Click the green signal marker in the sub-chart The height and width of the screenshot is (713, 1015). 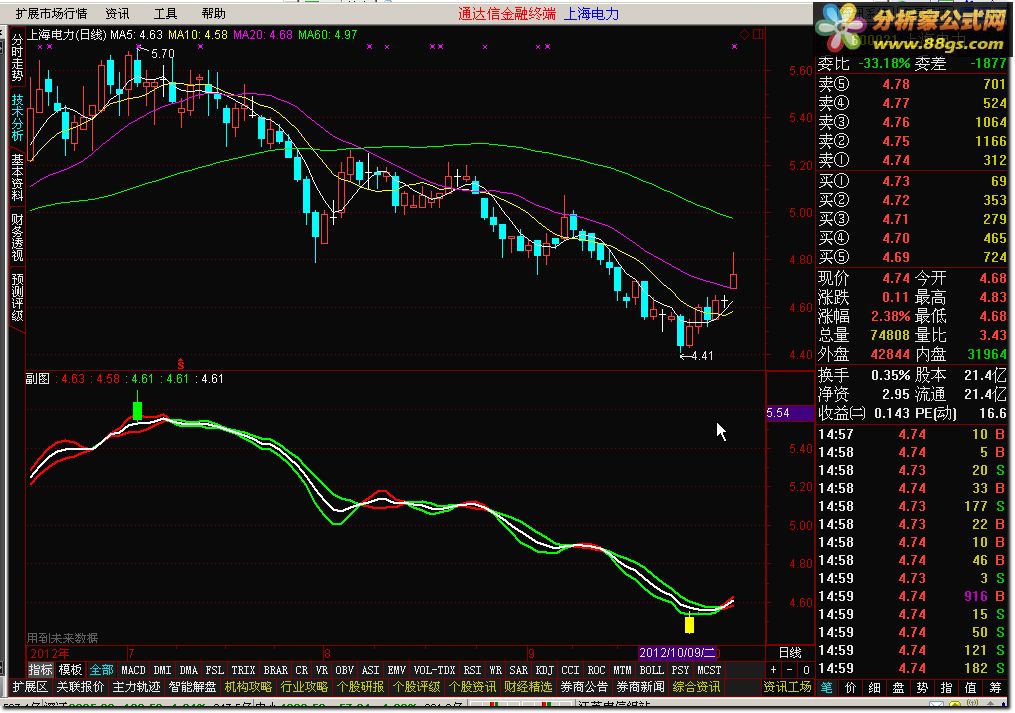137,411
